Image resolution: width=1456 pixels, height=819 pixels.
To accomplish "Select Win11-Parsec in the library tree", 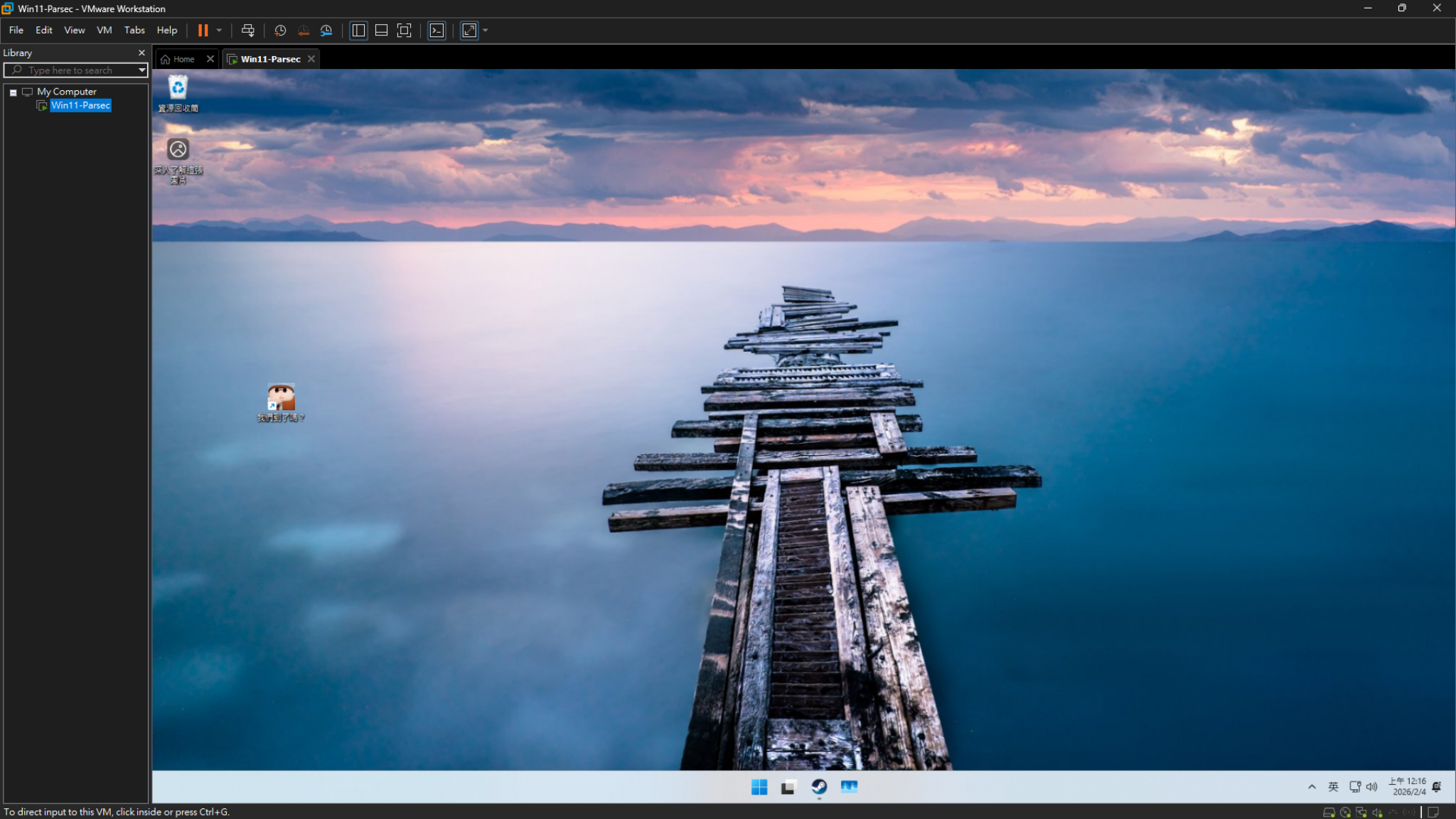I will coord(80,105).
